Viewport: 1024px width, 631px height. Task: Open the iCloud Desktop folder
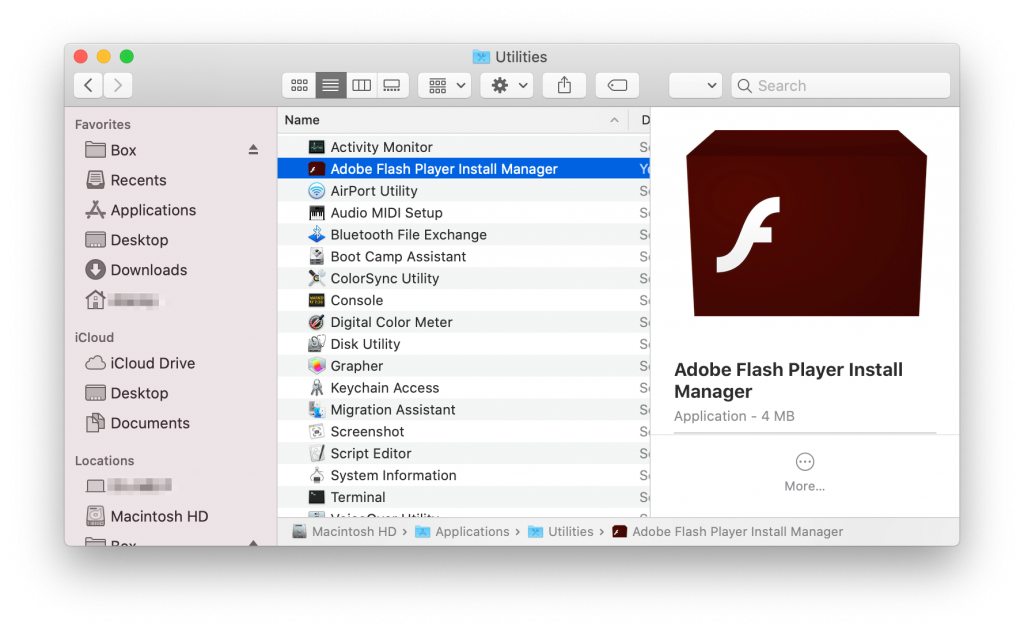point(127,393)
